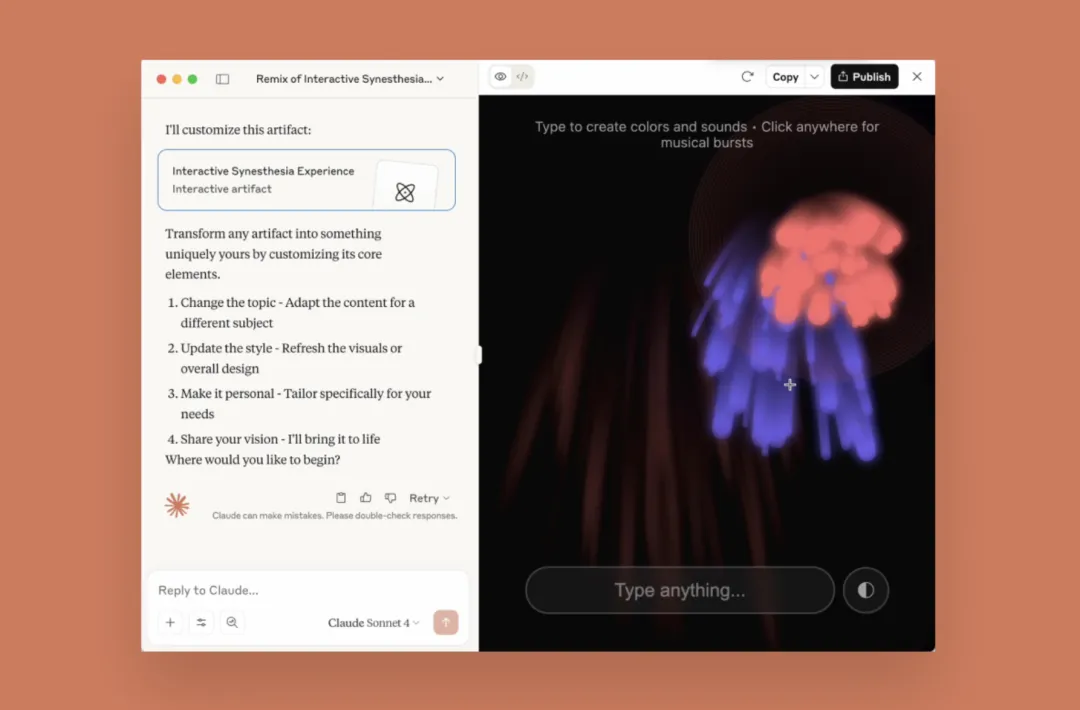Click the 'Update the style' list item text

click(x=291, y=358)
